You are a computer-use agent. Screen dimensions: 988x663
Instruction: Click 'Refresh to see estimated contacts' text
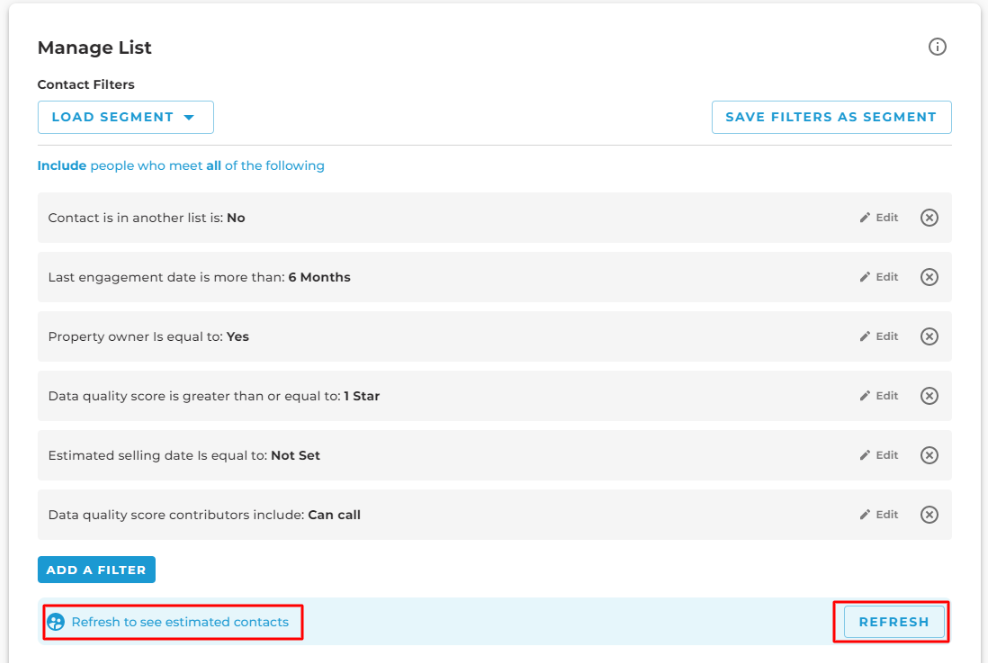click(180, 622)
